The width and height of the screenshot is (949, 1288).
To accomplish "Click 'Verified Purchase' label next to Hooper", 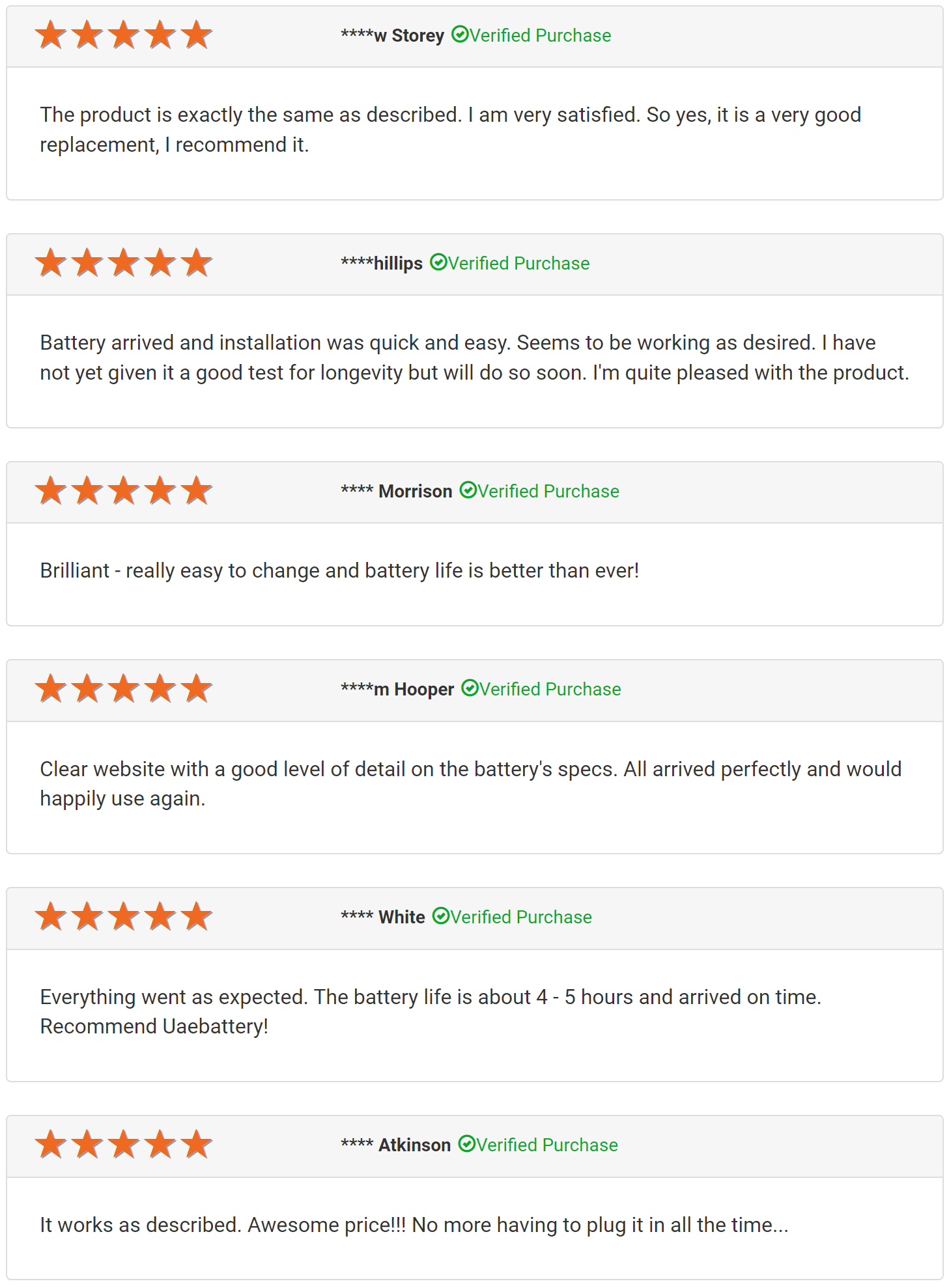I will click(550, 689).
